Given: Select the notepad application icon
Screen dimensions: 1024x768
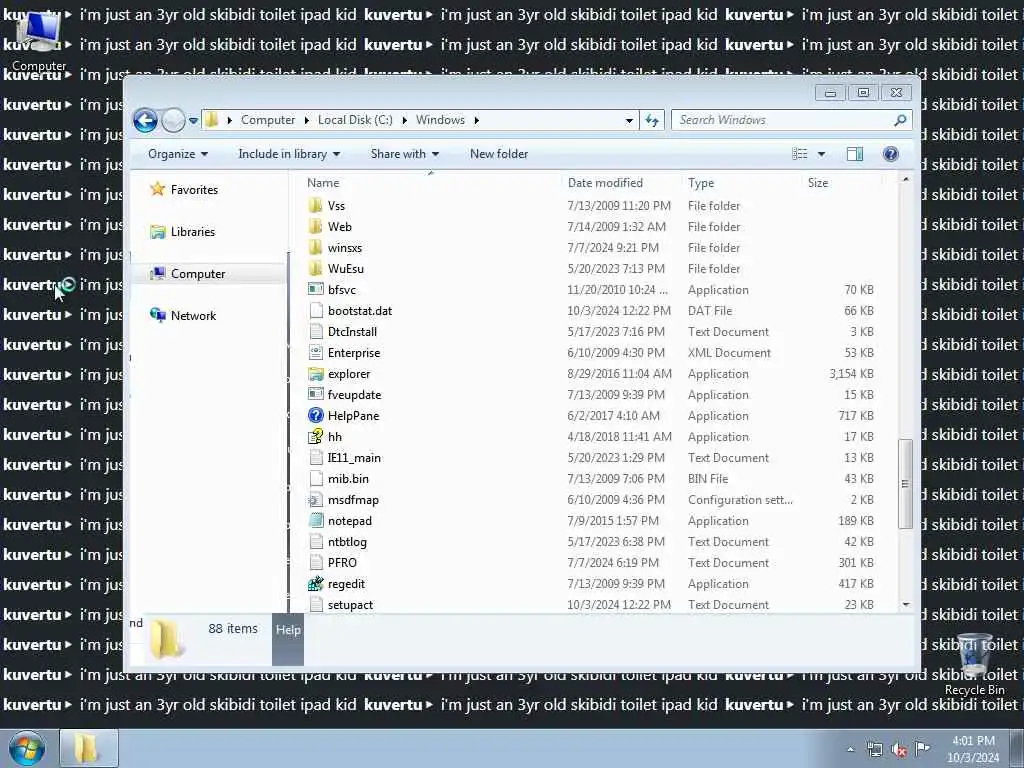Looking at the screenshot, I should pos(316,520).
